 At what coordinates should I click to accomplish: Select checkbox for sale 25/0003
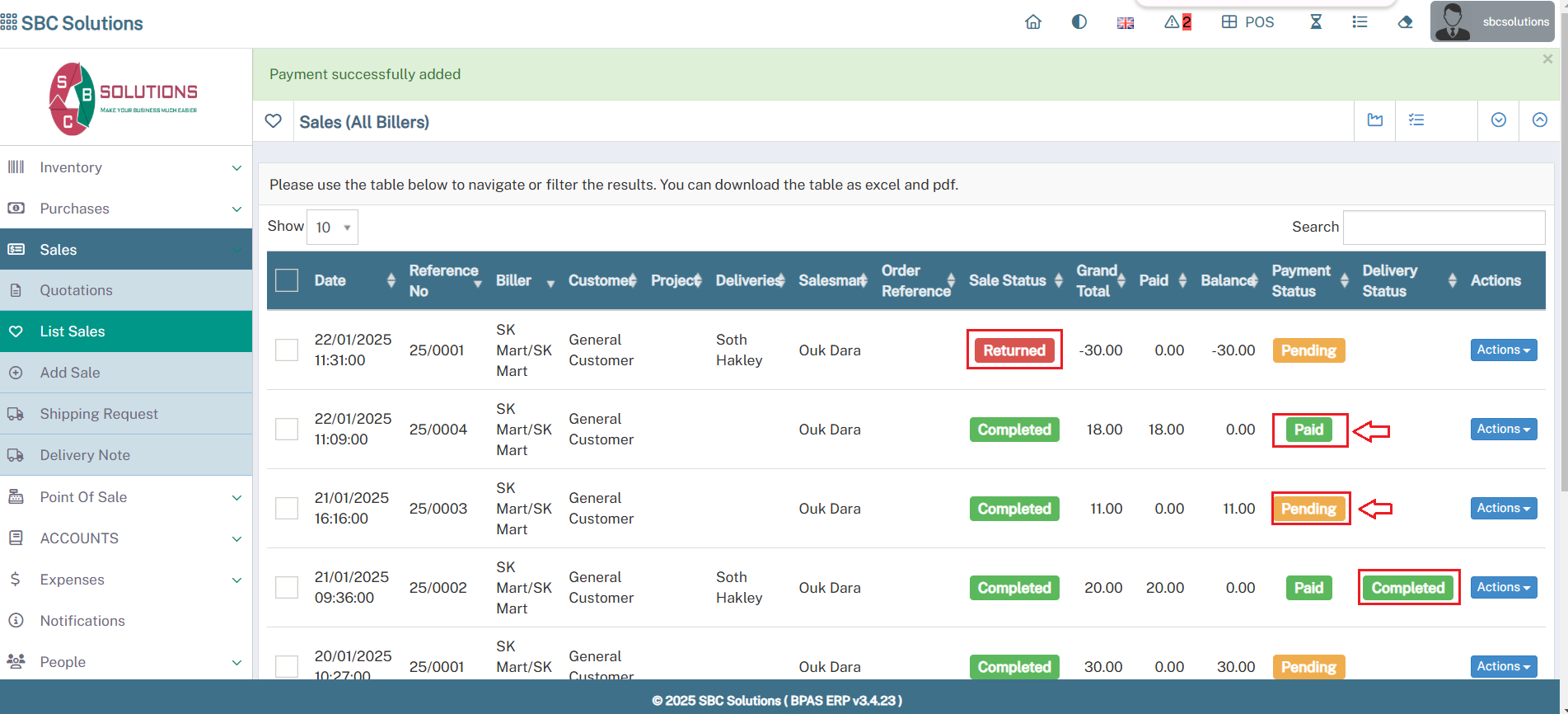[x=287, y=509]
